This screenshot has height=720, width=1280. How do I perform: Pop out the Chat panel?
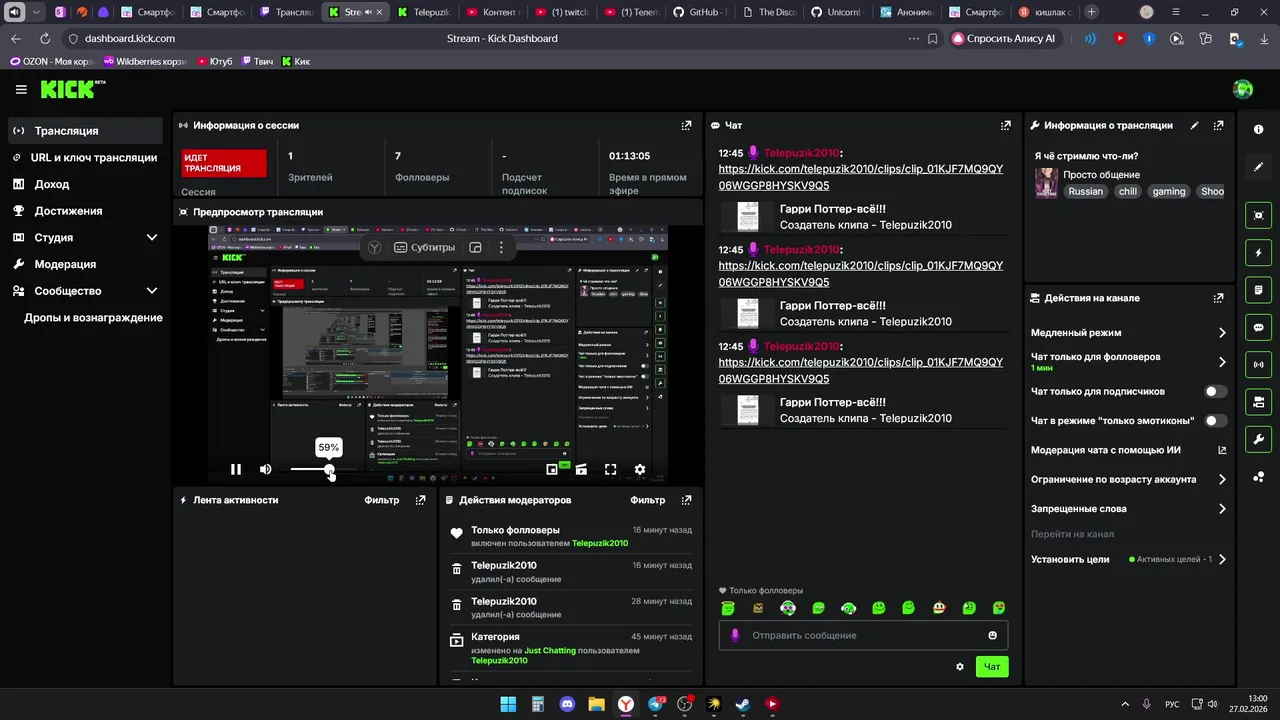click(1006, 125)
